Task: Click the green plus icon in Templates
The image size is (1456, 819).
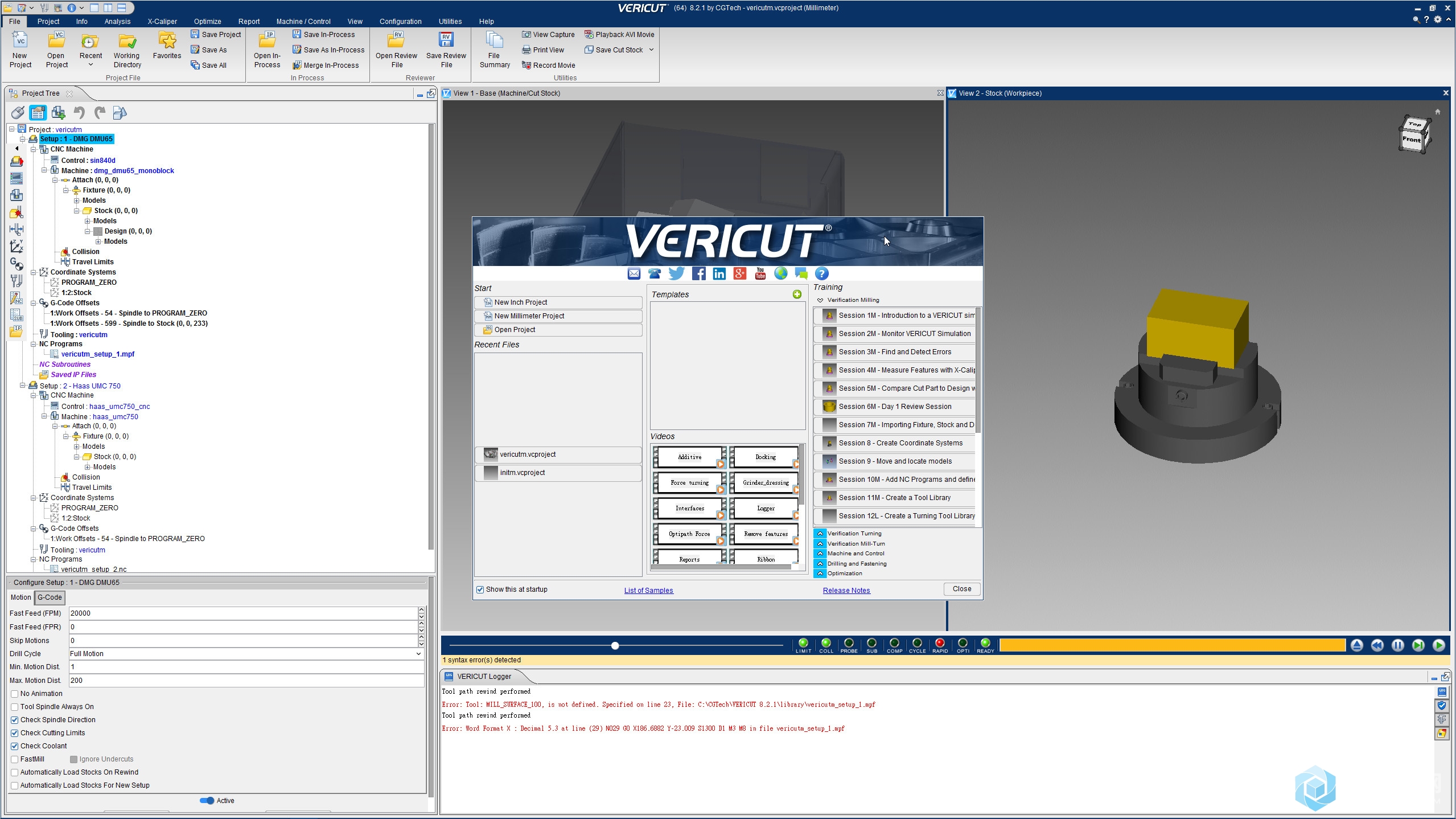Action: click(x=797, y=294)
